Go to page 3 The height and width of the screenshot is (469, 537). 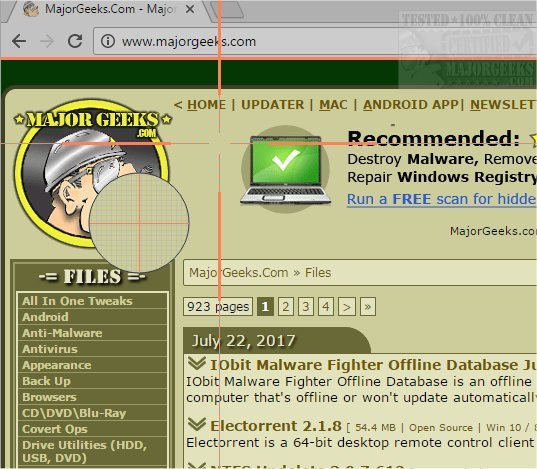[x=306, y=307]
